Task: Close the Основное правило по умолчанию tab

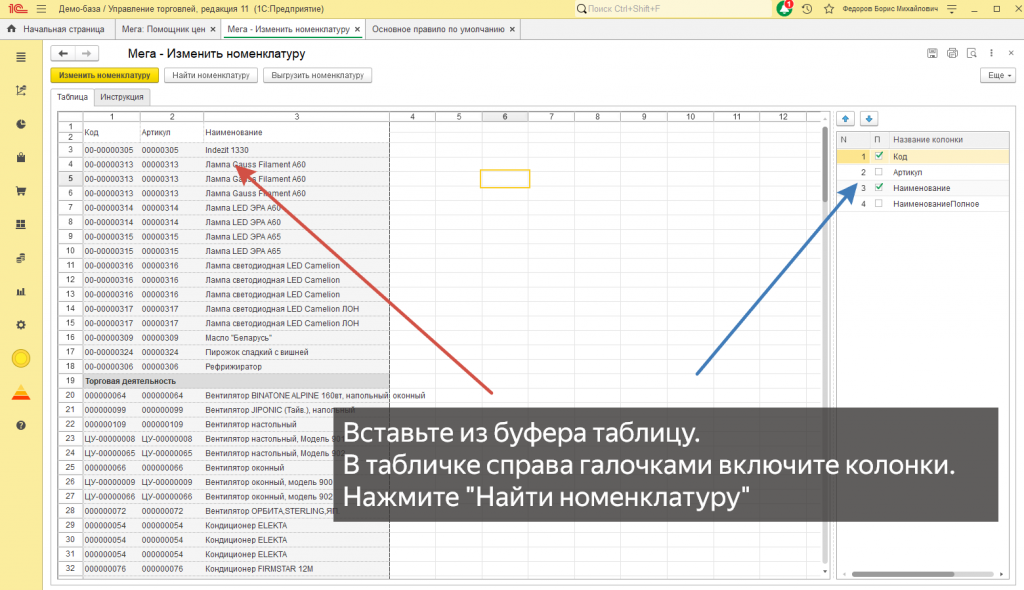Action: 512,29
